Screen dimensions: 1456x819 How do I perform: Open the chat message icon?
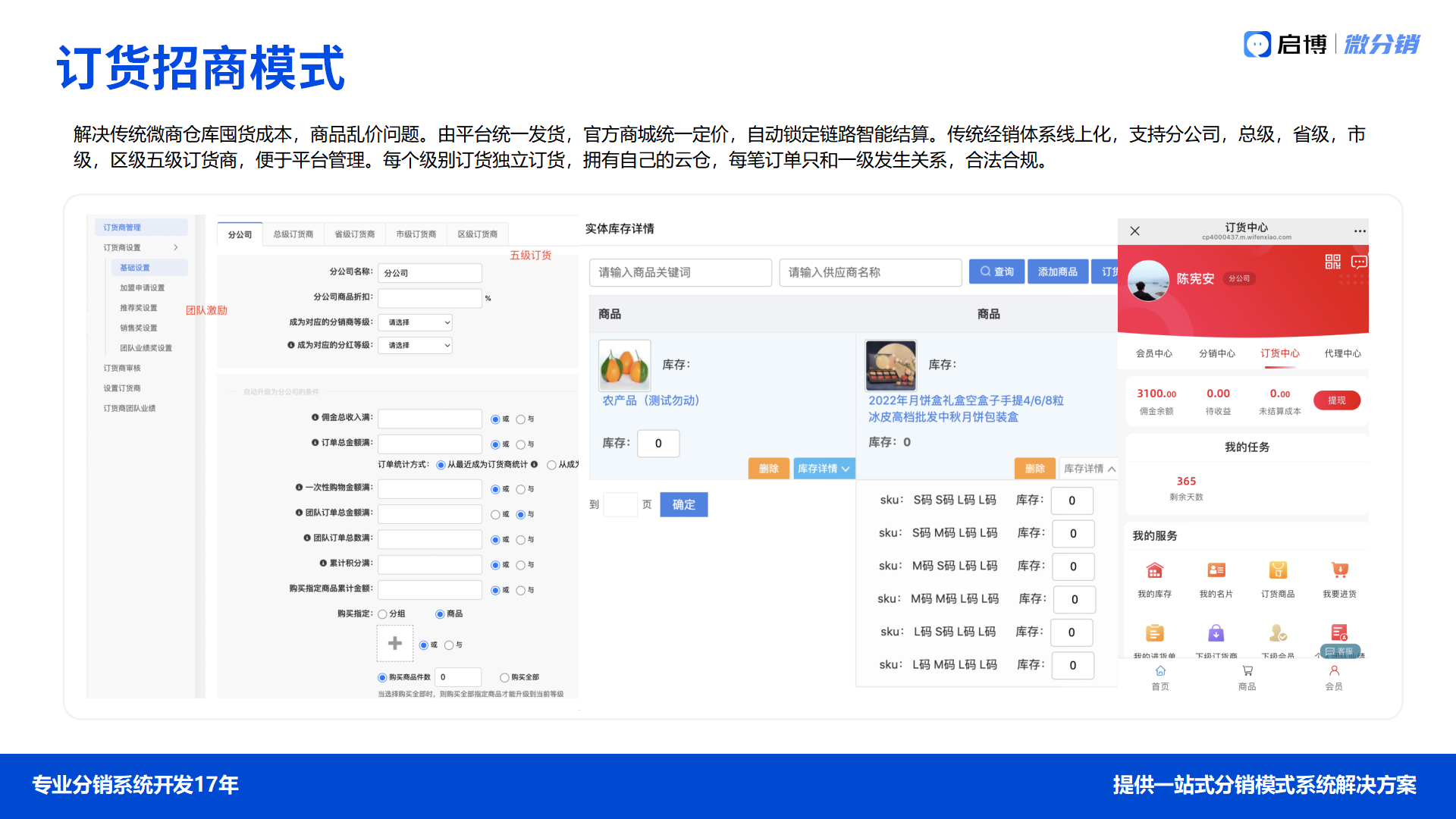point(1359,262)
